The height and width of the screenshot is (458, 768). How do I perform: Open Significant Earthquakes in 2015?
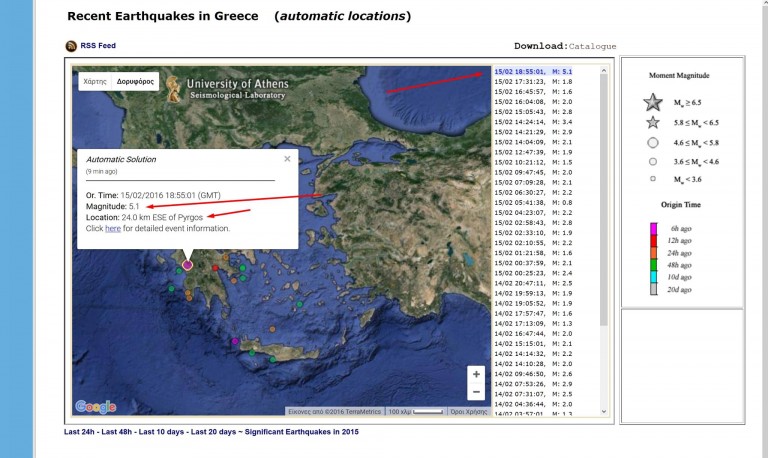[302, 432]
